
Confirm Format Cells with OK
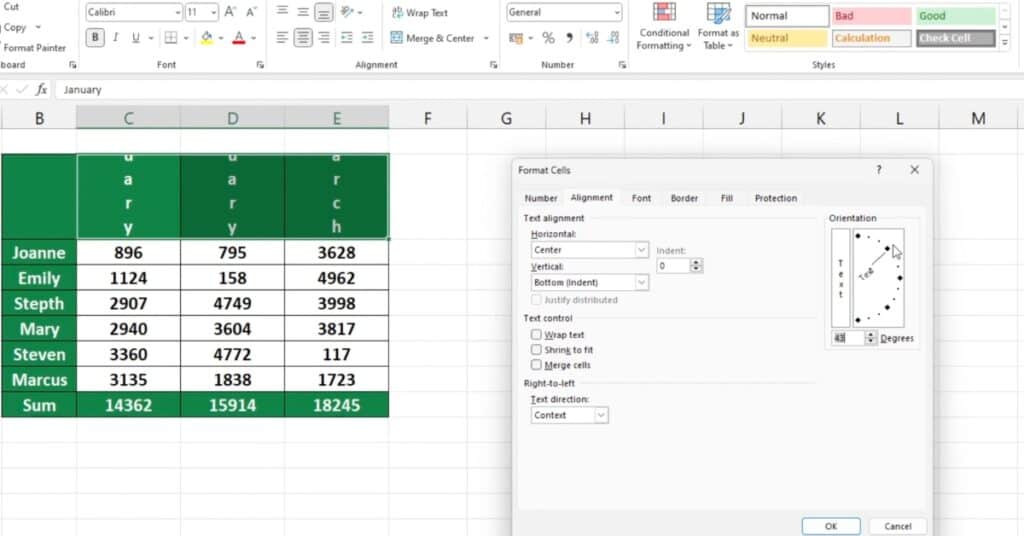point(831,526)
